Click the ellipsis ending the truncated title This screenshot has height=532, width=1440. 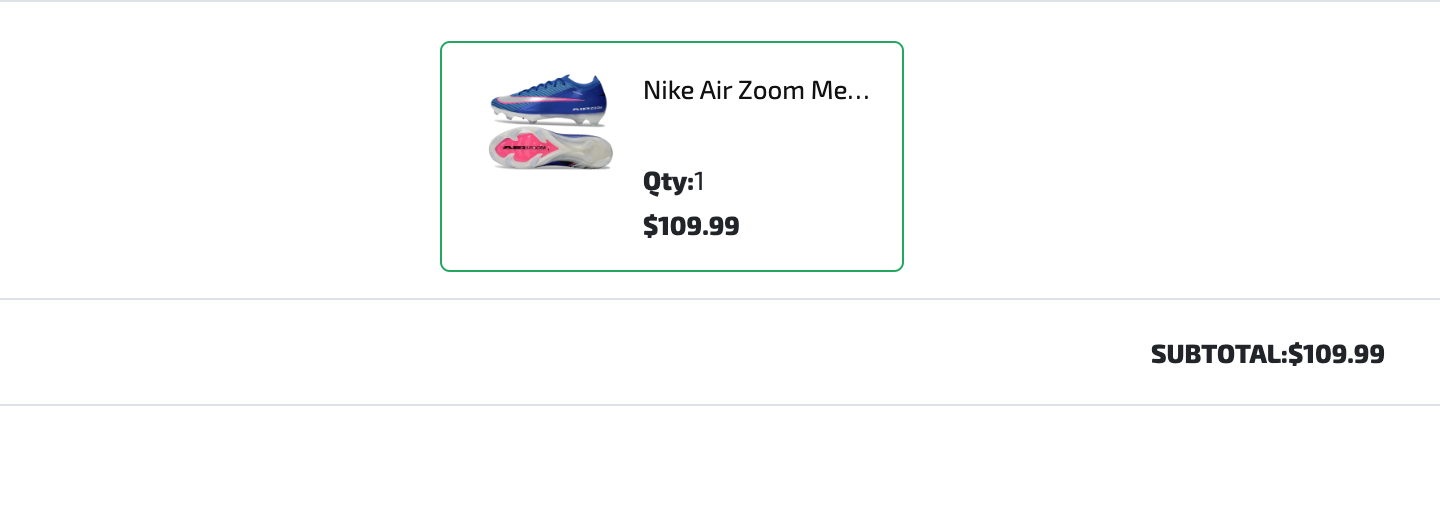click(861, 92)
